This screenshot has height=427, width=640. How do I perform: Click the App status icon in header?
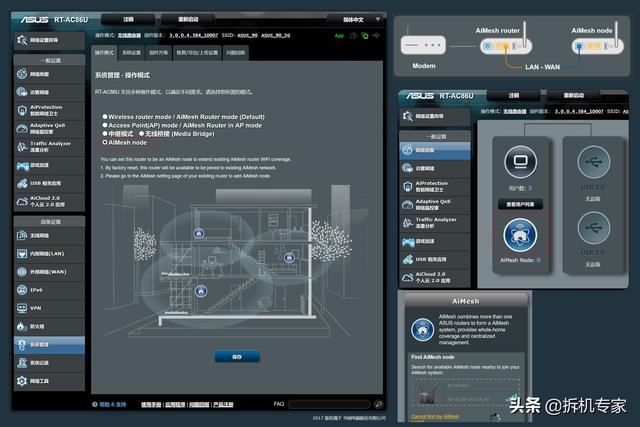(x=339, y=36)
